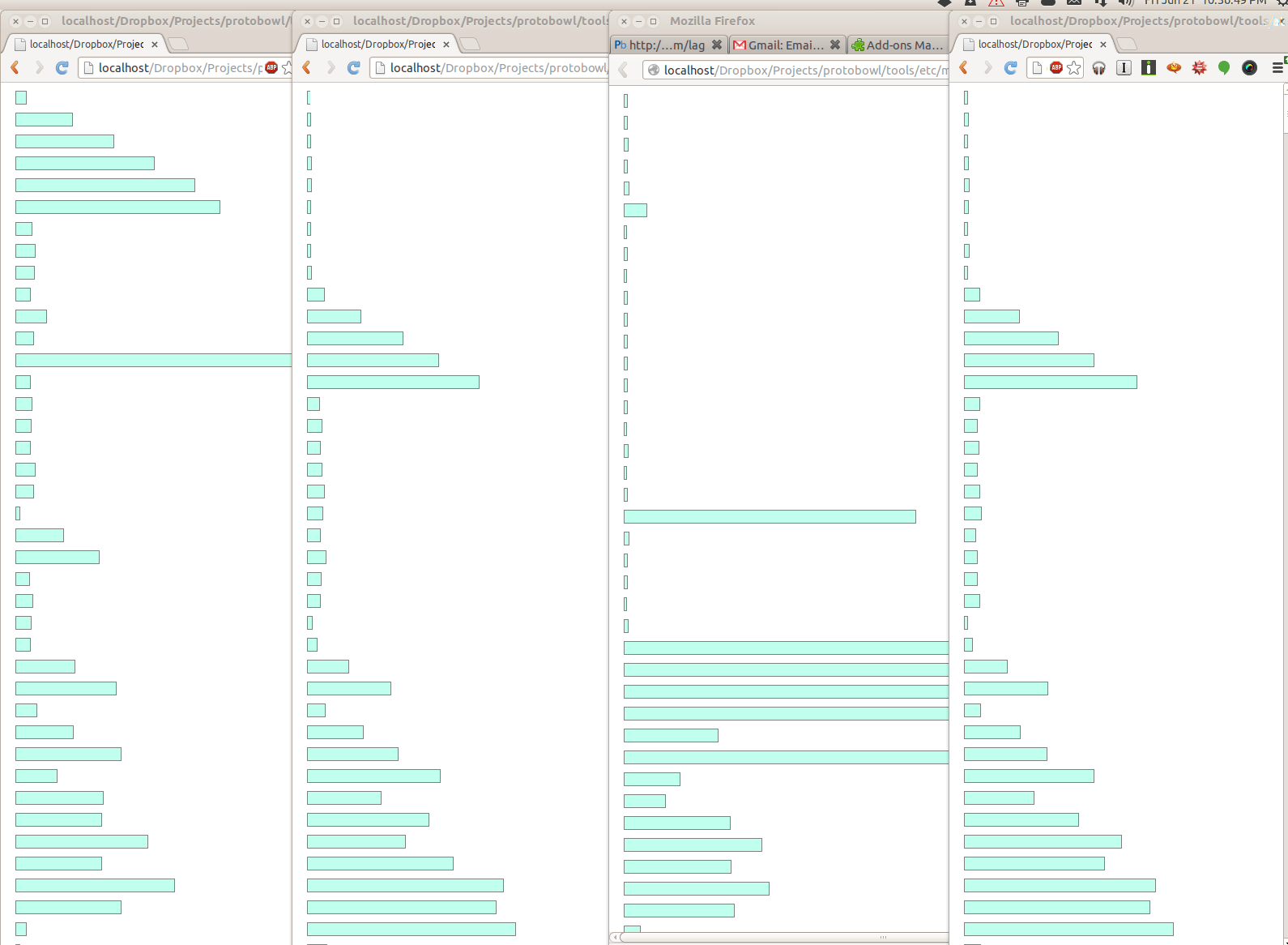Image resolution: width=1288 pixels, height=945 pixels.
Task: Click the headphones extension icon
Action: (x=1098, y=68)
